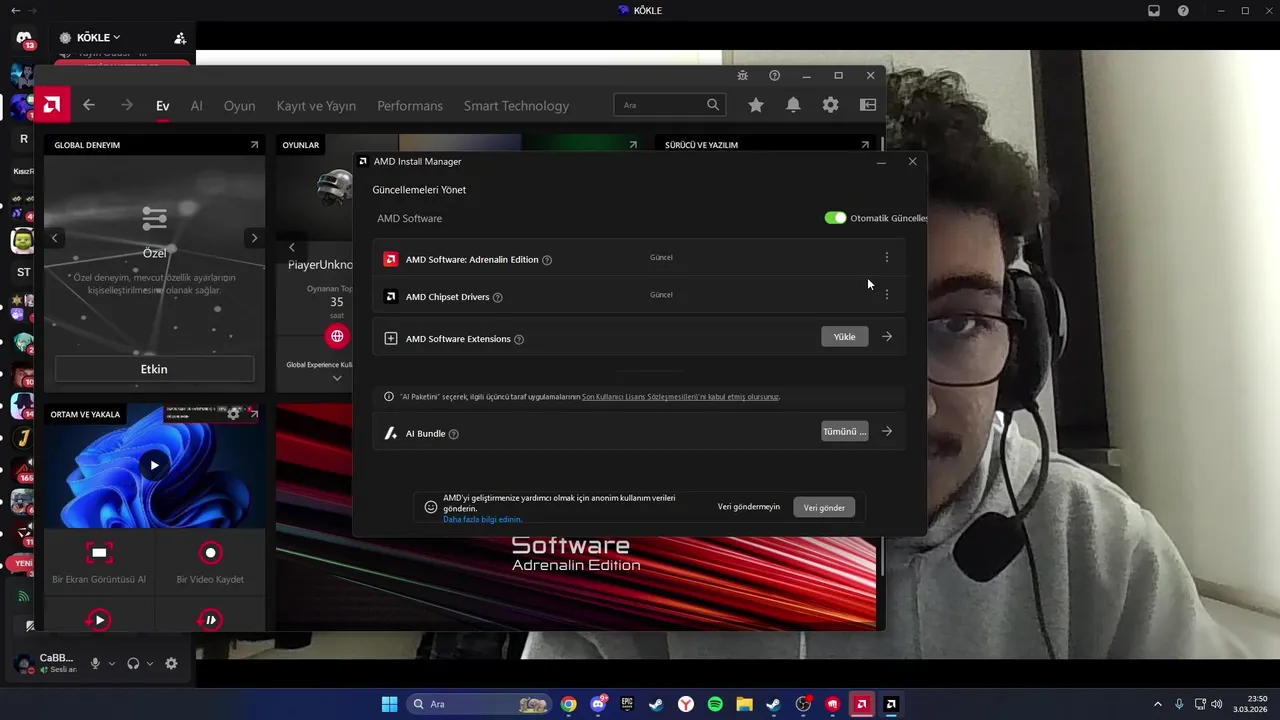Switch to the AI tab

pyautogui.click(x=197, y=106)
